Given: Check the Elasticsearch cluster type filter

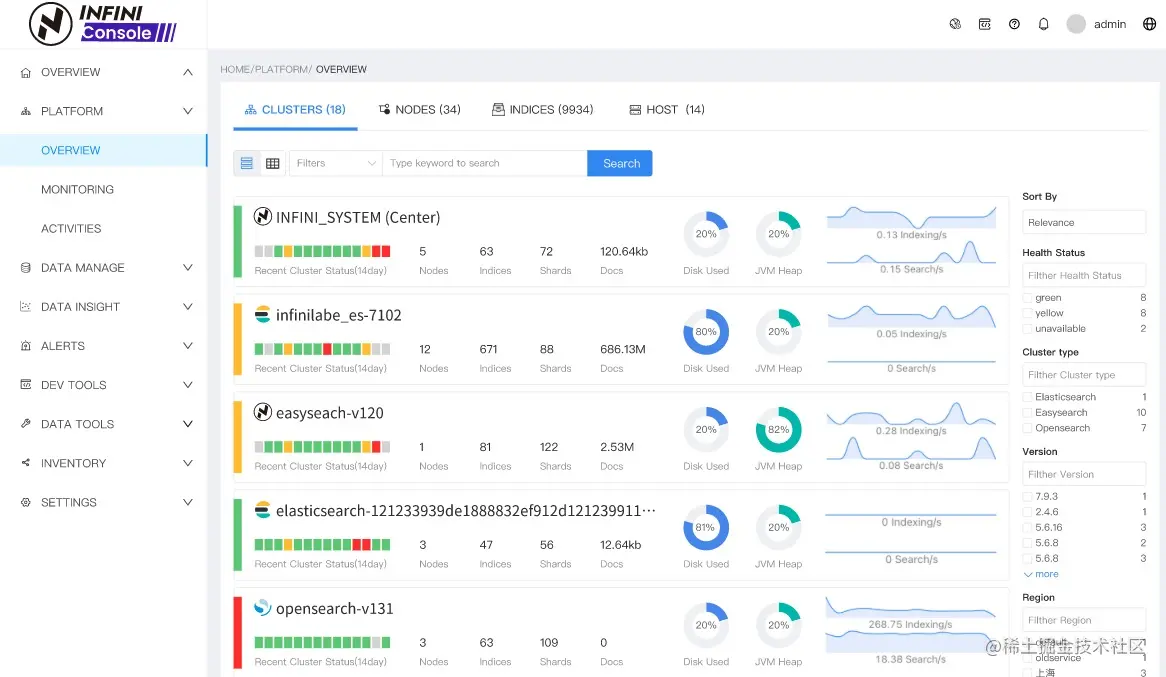Looking at the screenshot, I should tap(1028, 397).
